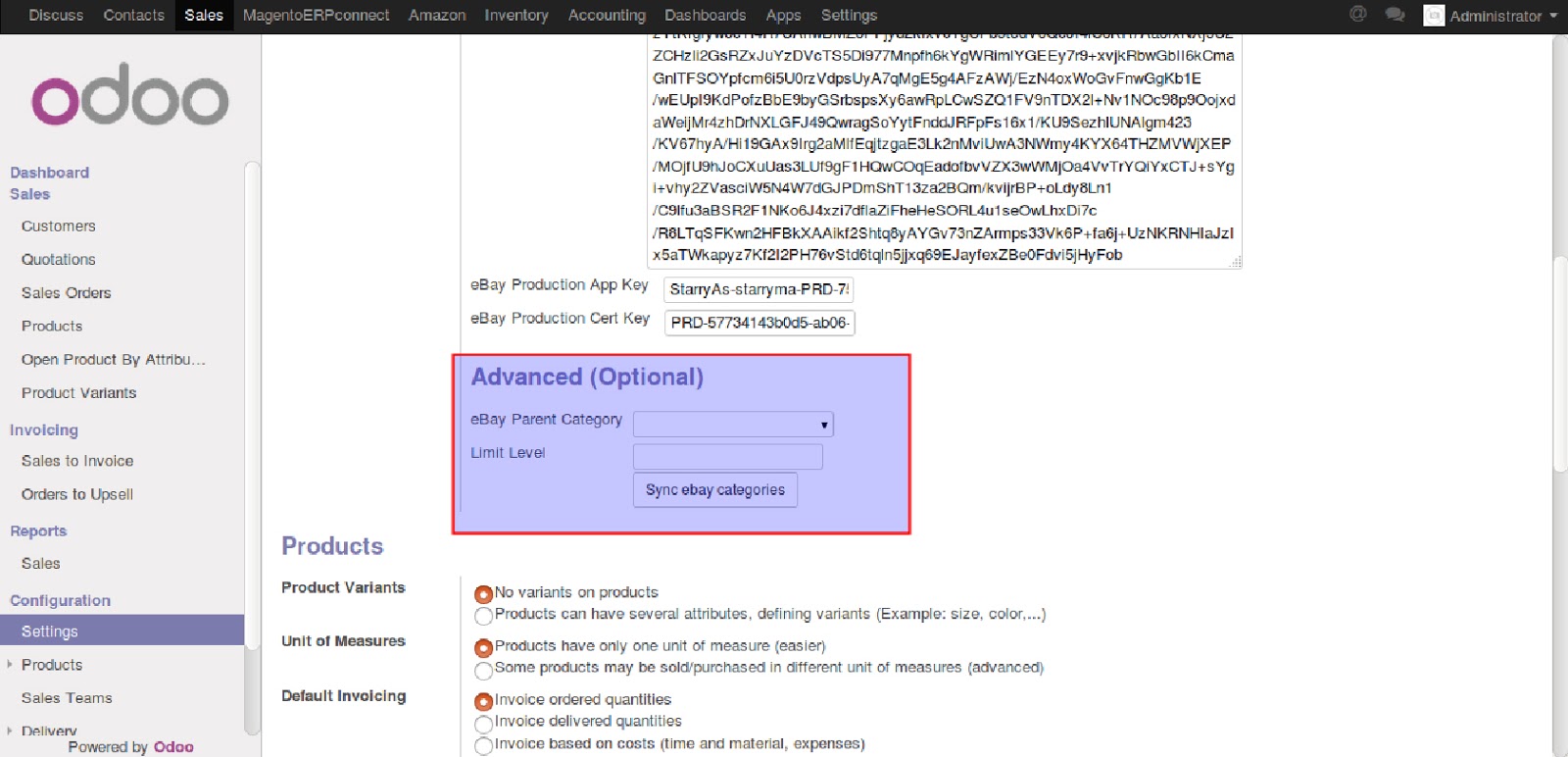Open the MagentoERPconnect menu

316,16
